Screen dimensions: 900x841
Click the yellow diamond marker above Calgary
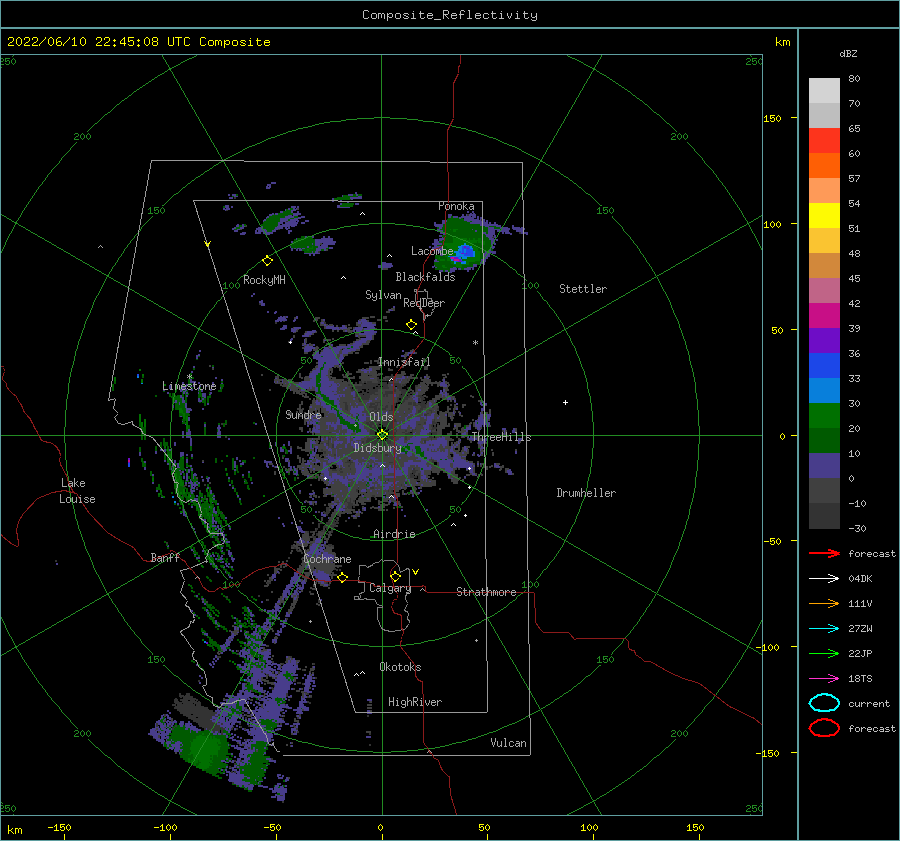click(395, 576)
